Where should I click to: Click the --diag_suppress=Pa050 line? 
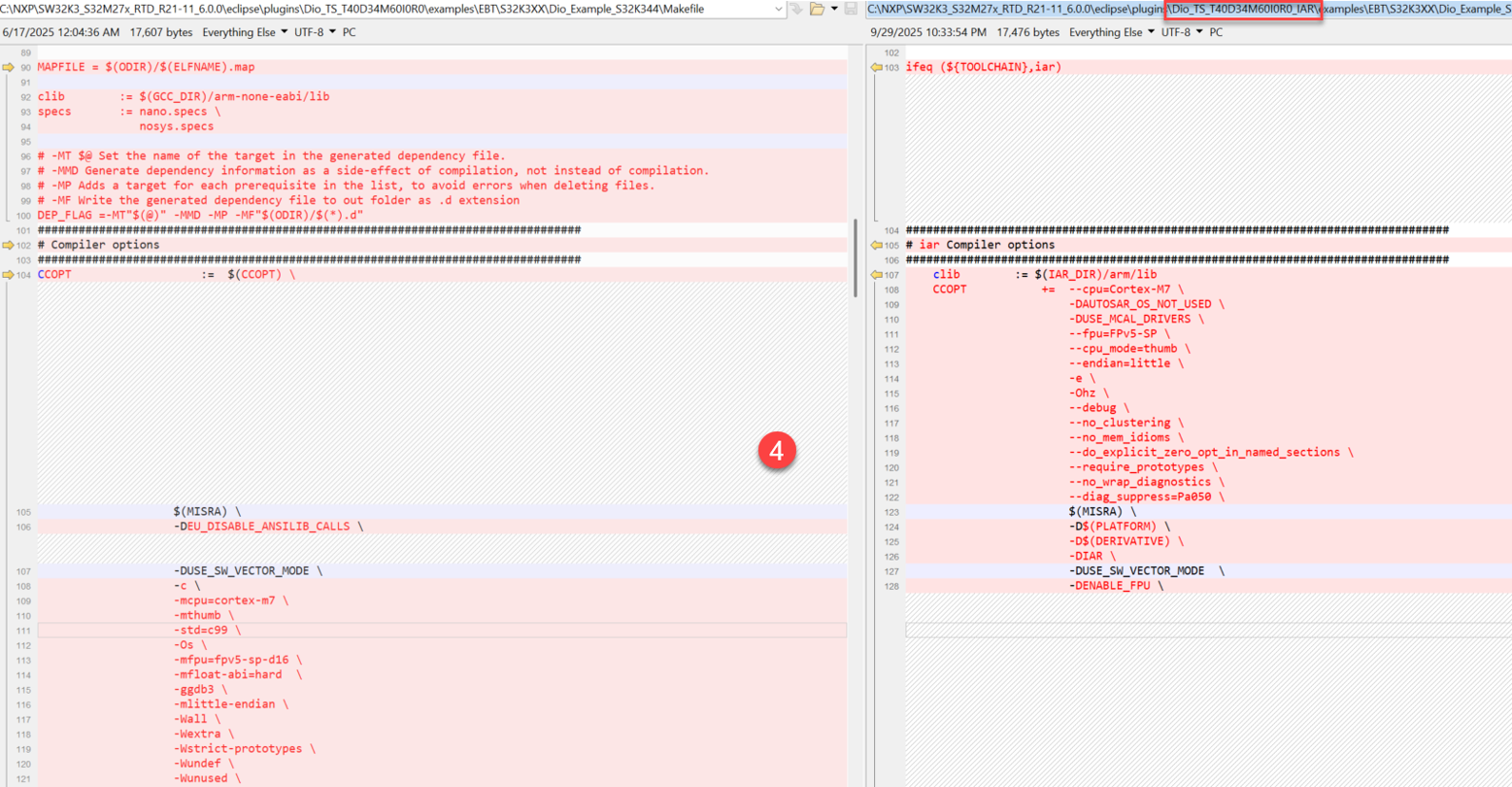coord(1146,497)
